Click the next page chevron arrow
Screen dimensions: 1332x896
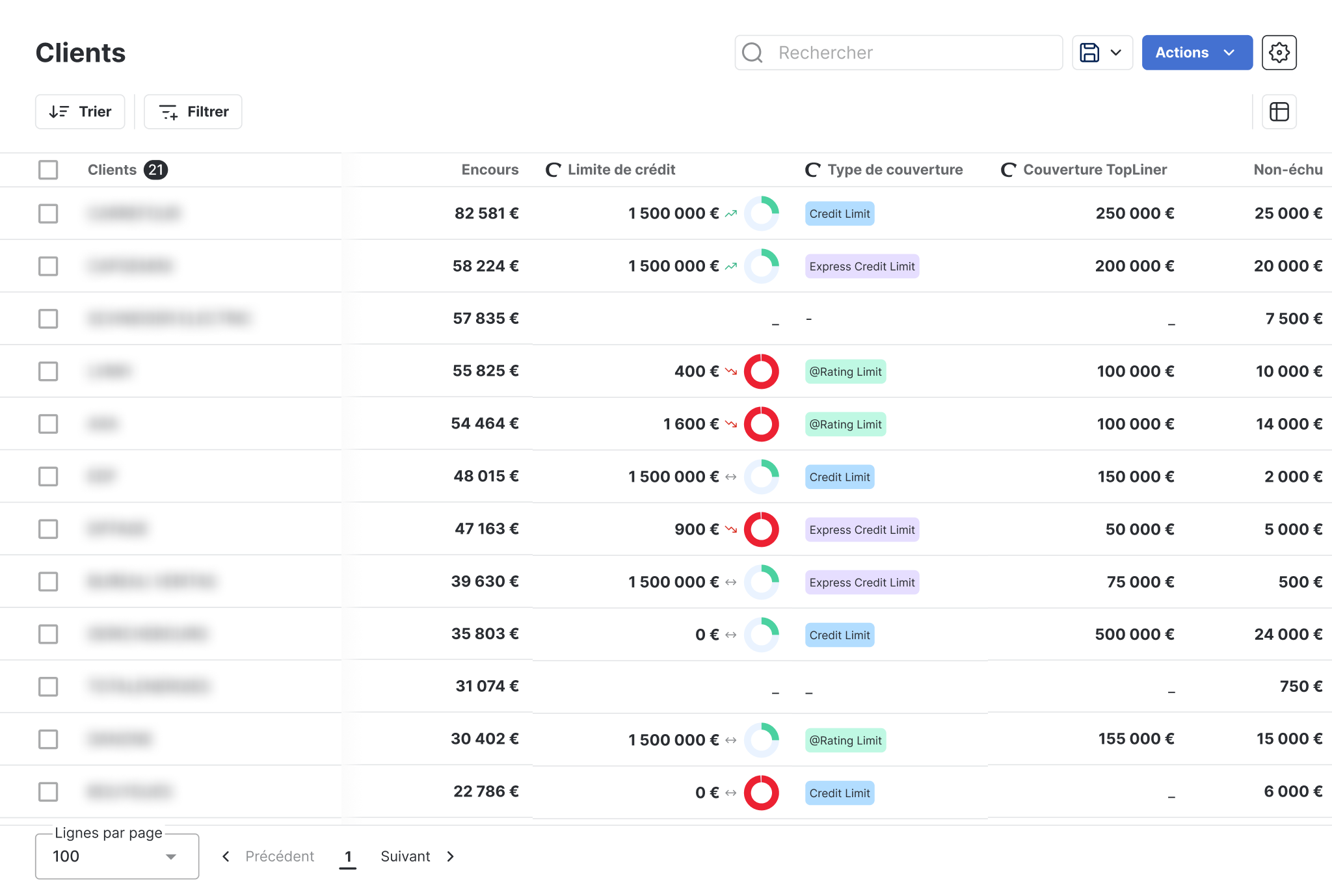point(451,856)
